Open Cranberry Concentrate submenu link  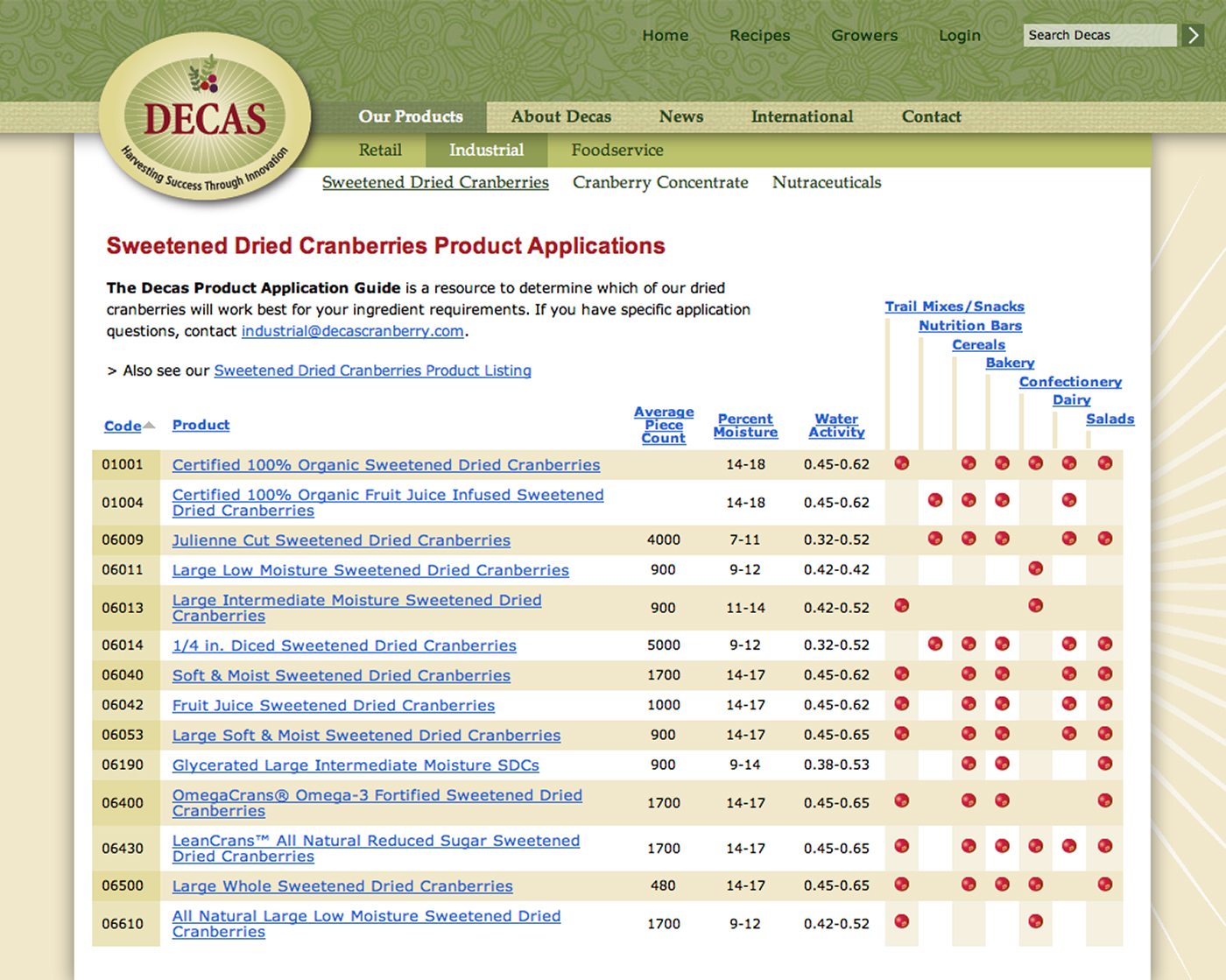(660, 182)
